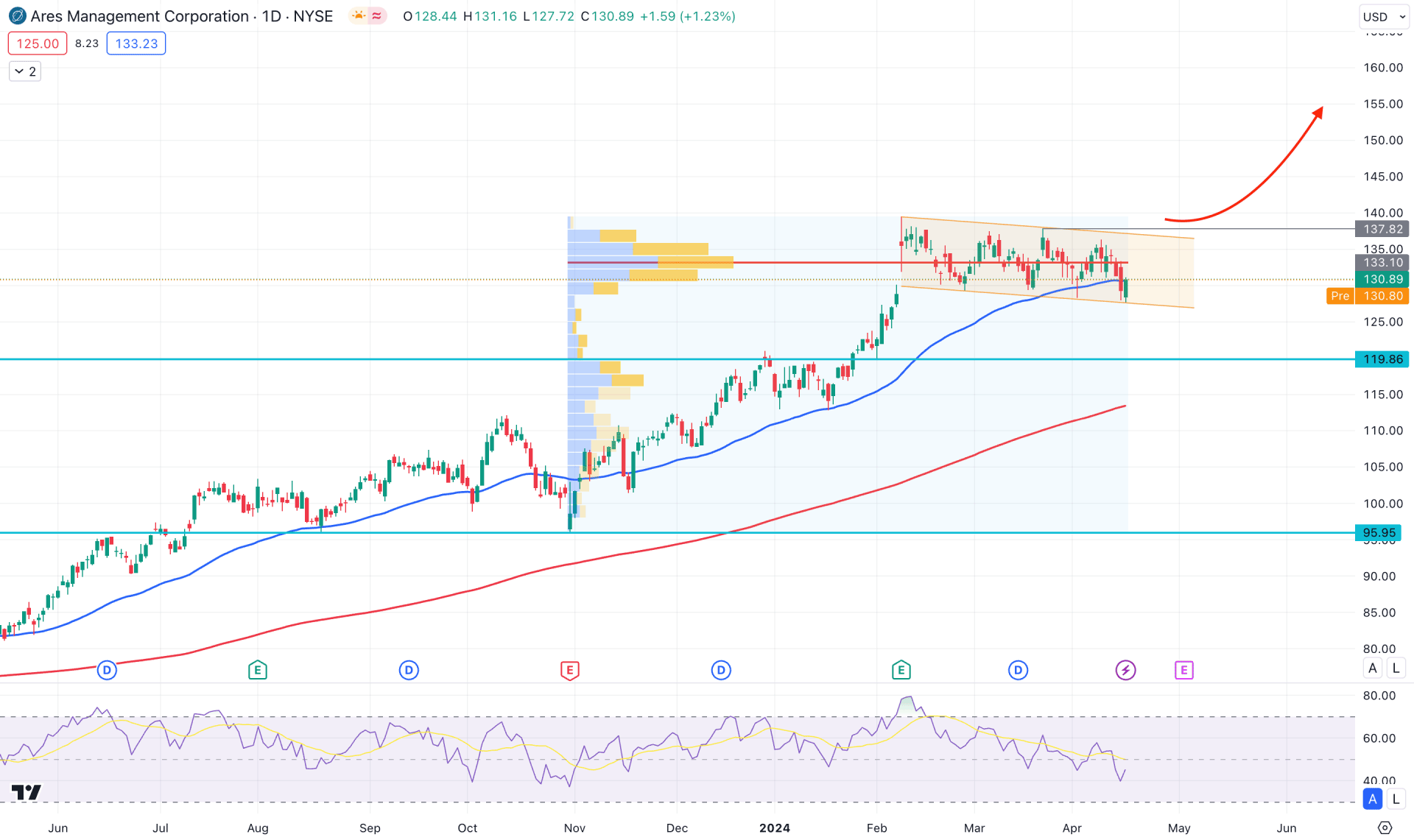Click the red November earnings E marker

tap(569, 670)
